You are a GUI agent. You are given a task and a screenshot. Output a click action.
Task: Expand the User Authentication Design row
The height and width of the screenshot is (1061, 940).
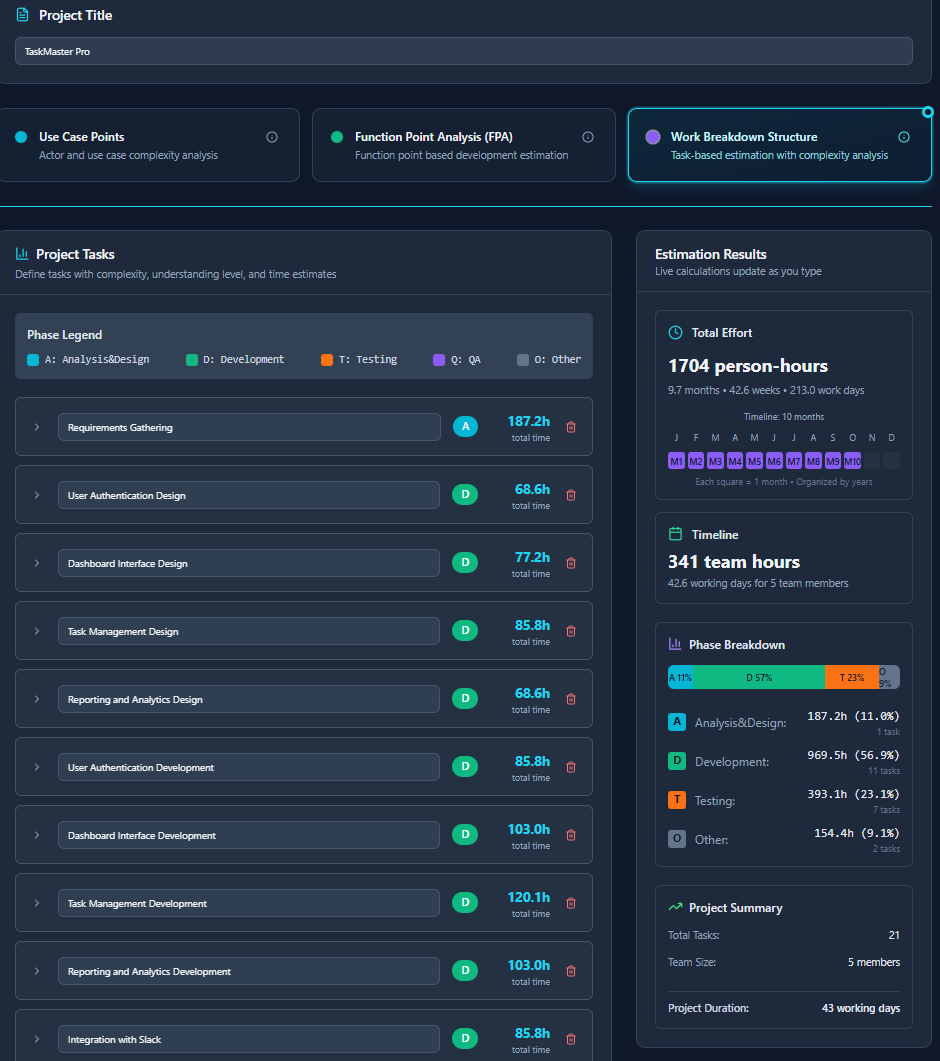coord(37,495)
